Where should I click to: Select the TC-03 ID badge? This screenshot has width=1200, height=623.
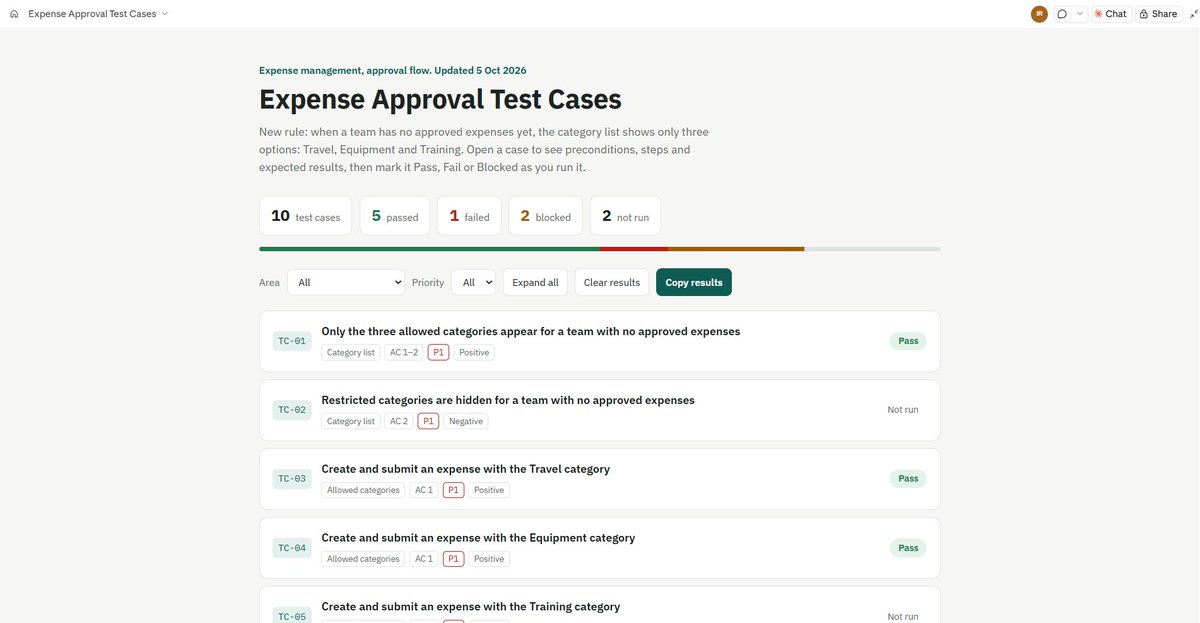coord(292,479)
